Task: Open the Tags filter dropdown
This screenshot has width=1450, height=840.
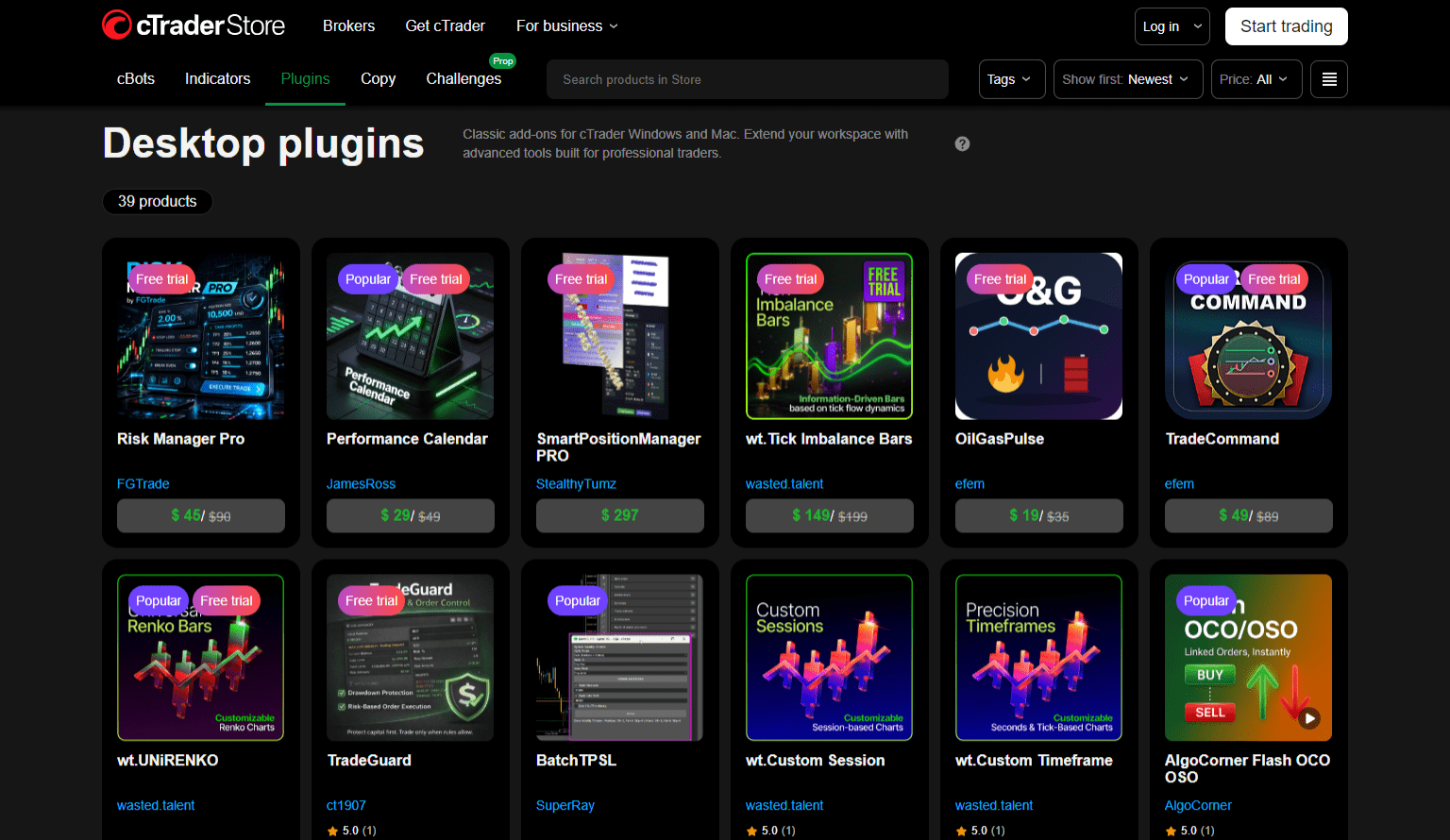Action: tap(1011, 79)
